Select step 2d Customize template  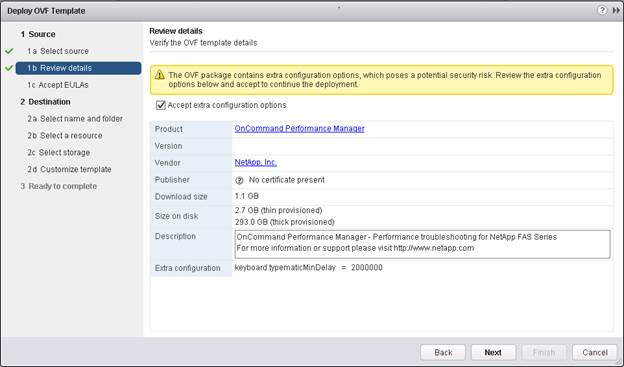pos(69,169)
